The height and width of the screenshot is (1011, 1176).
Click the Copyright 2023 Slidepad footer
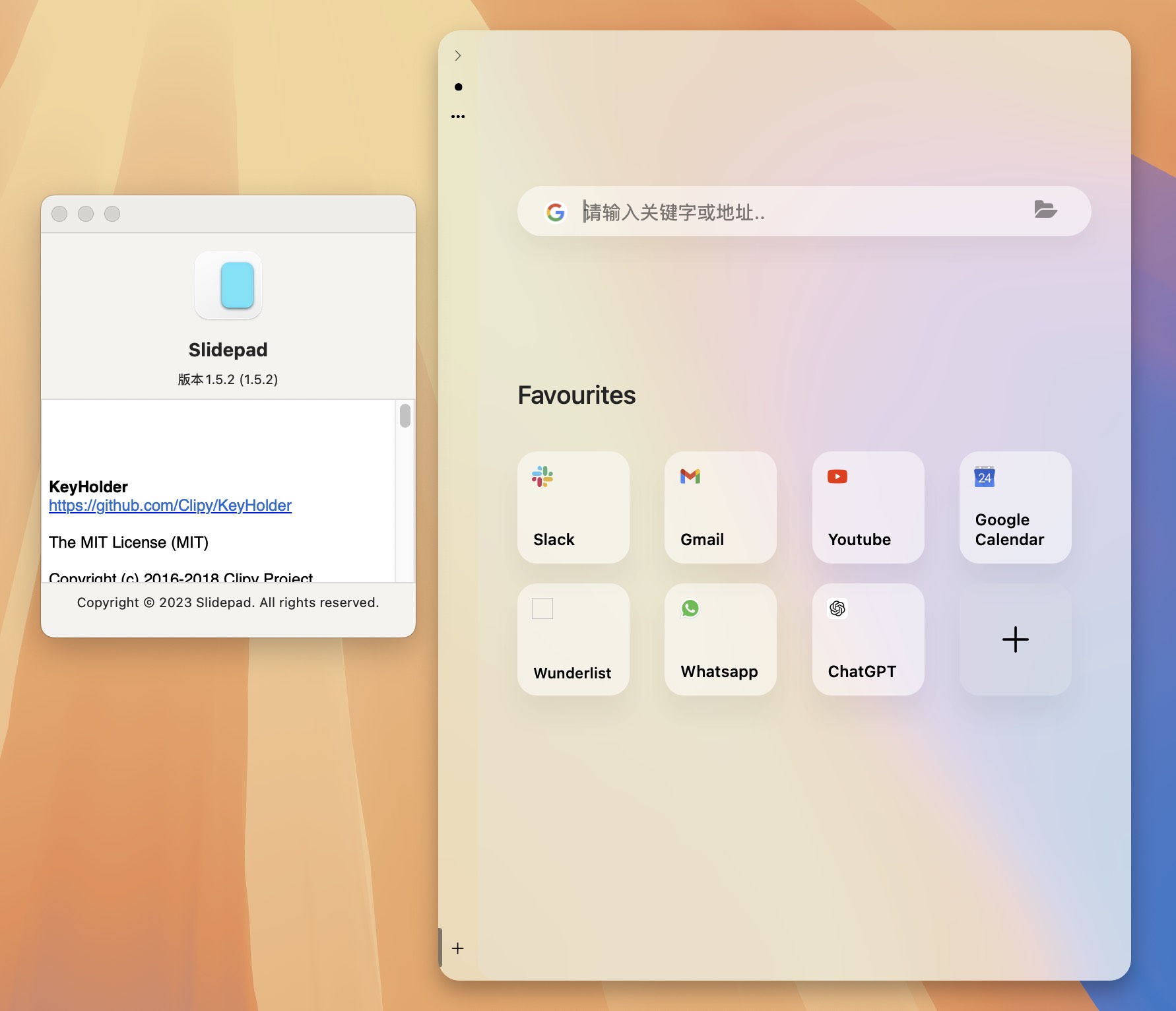[228, 603]
